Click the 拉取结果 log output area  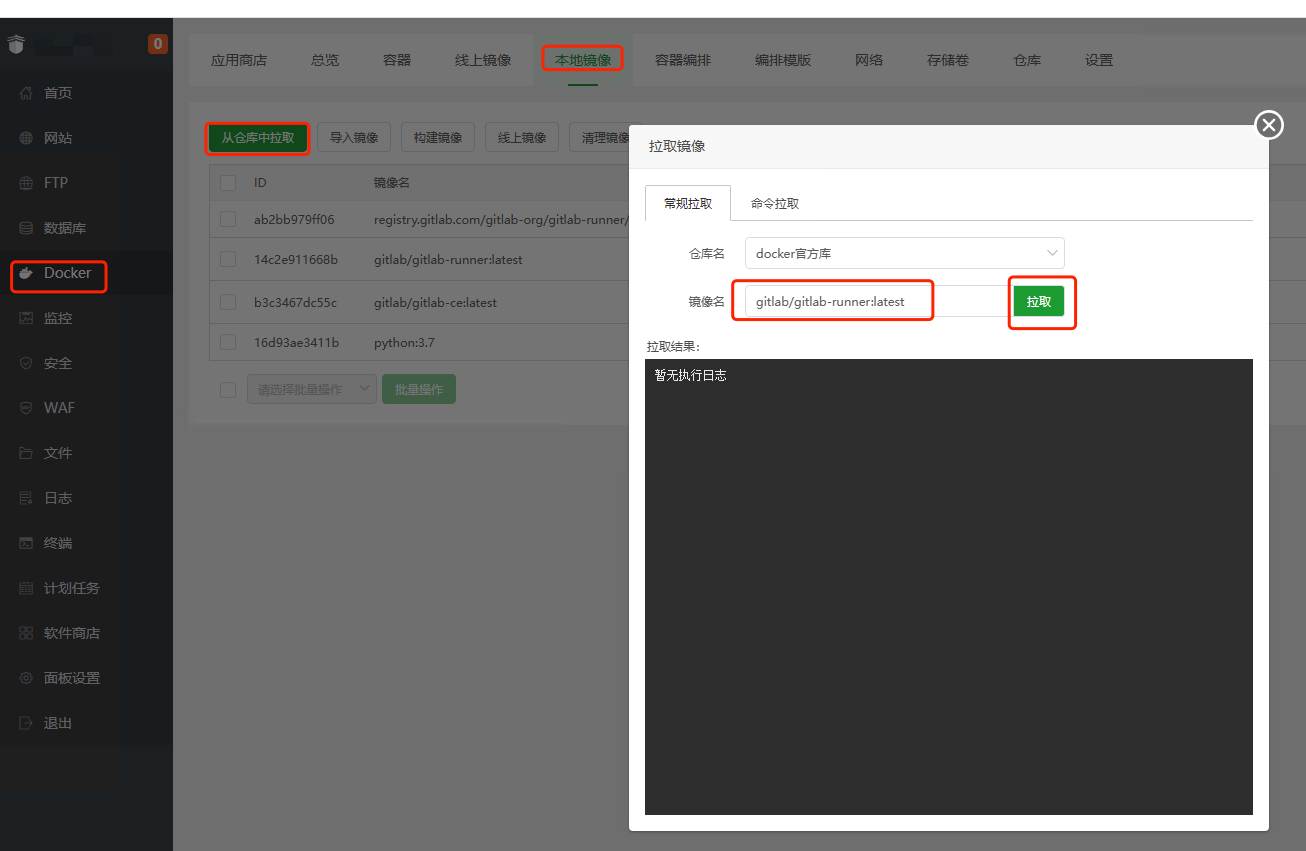coord(949,587)
